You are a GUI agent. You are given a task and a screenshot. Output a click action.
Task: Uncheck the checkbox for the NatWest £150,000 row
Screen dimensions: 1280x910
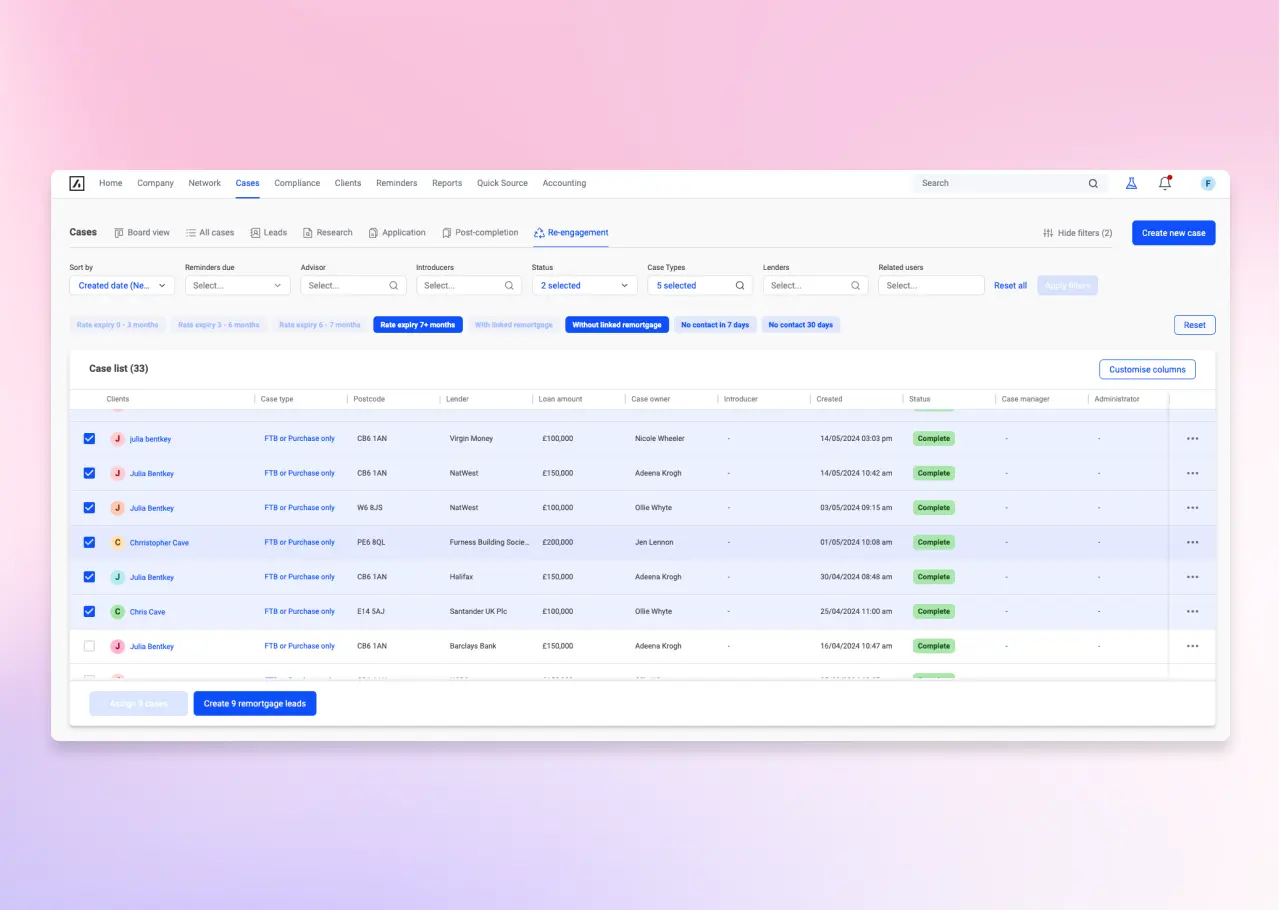[x=89, y=473]
